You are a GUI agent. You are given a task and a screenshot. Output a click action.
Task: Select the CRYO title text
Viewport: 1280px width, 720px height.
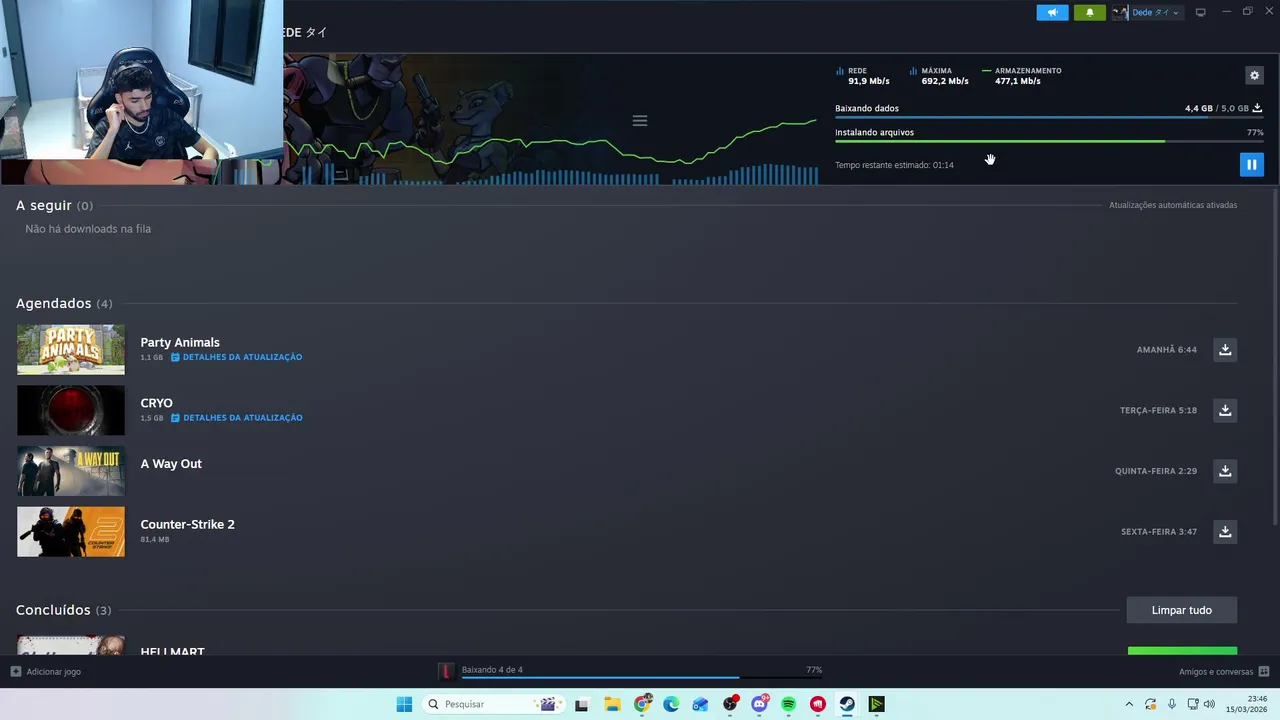click(156, 403)
